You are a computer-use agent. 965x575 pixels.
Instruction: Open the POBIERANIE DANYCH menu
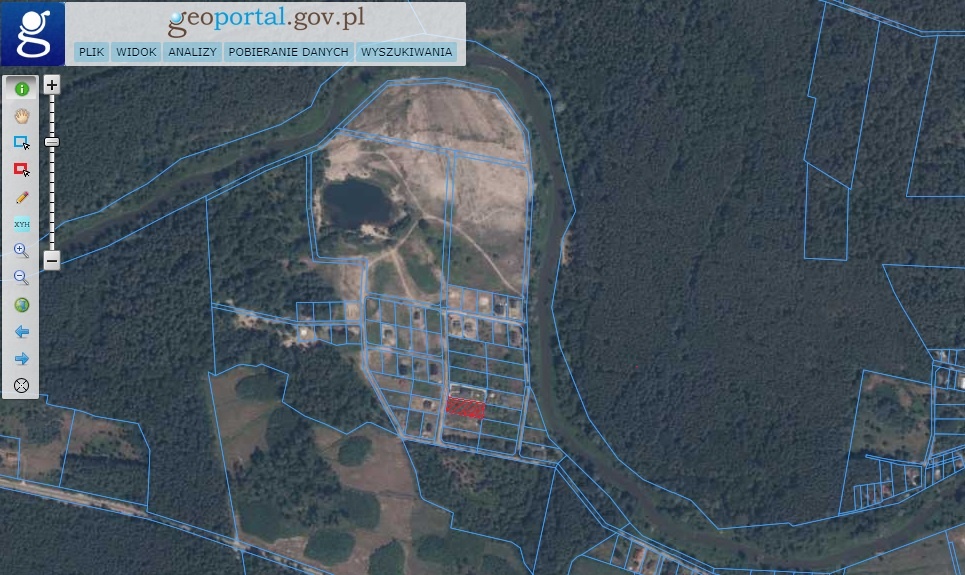[289, 52]
